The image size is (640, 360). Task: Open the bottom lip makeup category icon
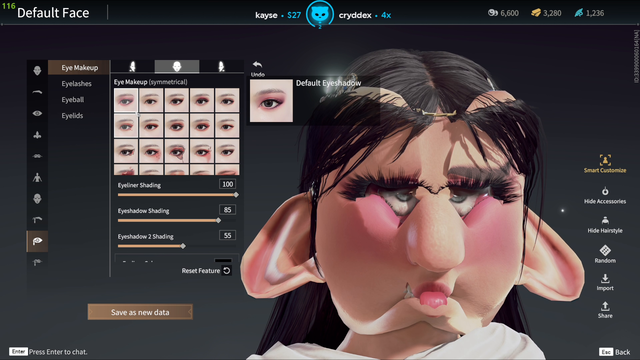pyautogui.click(x=37, y=262)
